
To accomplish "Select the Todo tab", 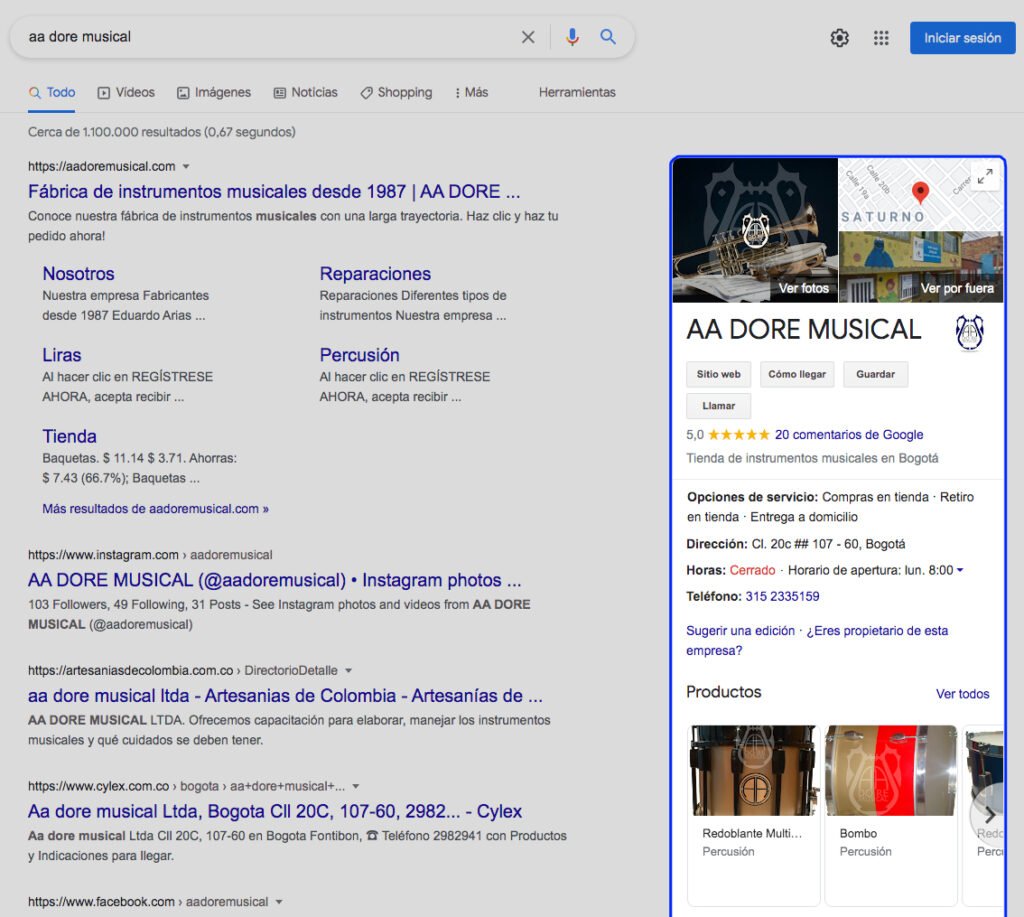I will coord(52,92).
